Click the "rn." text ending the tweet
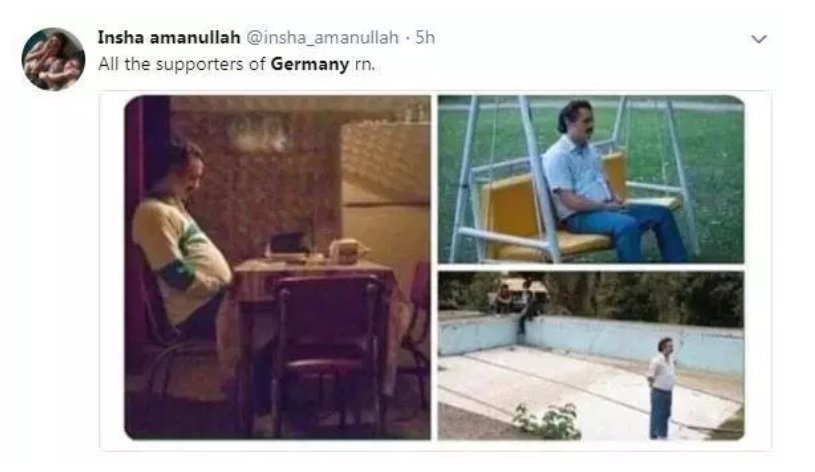The width and height of the screenshot is (815, 472). tap(364, 65)
